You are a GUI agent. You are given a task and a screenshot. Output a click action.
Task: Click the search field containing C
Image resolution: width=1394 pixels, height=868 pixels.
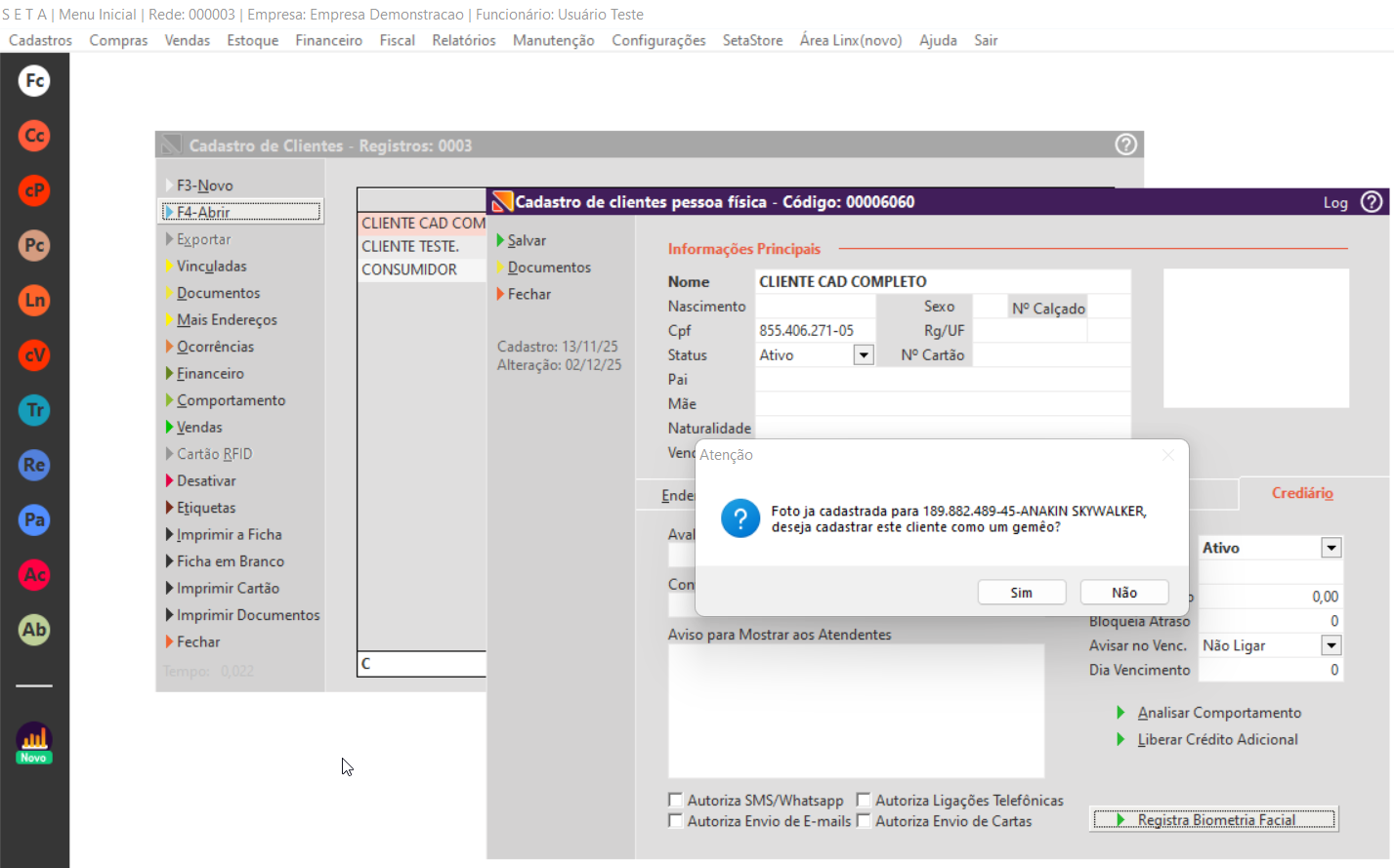point(422,664)
